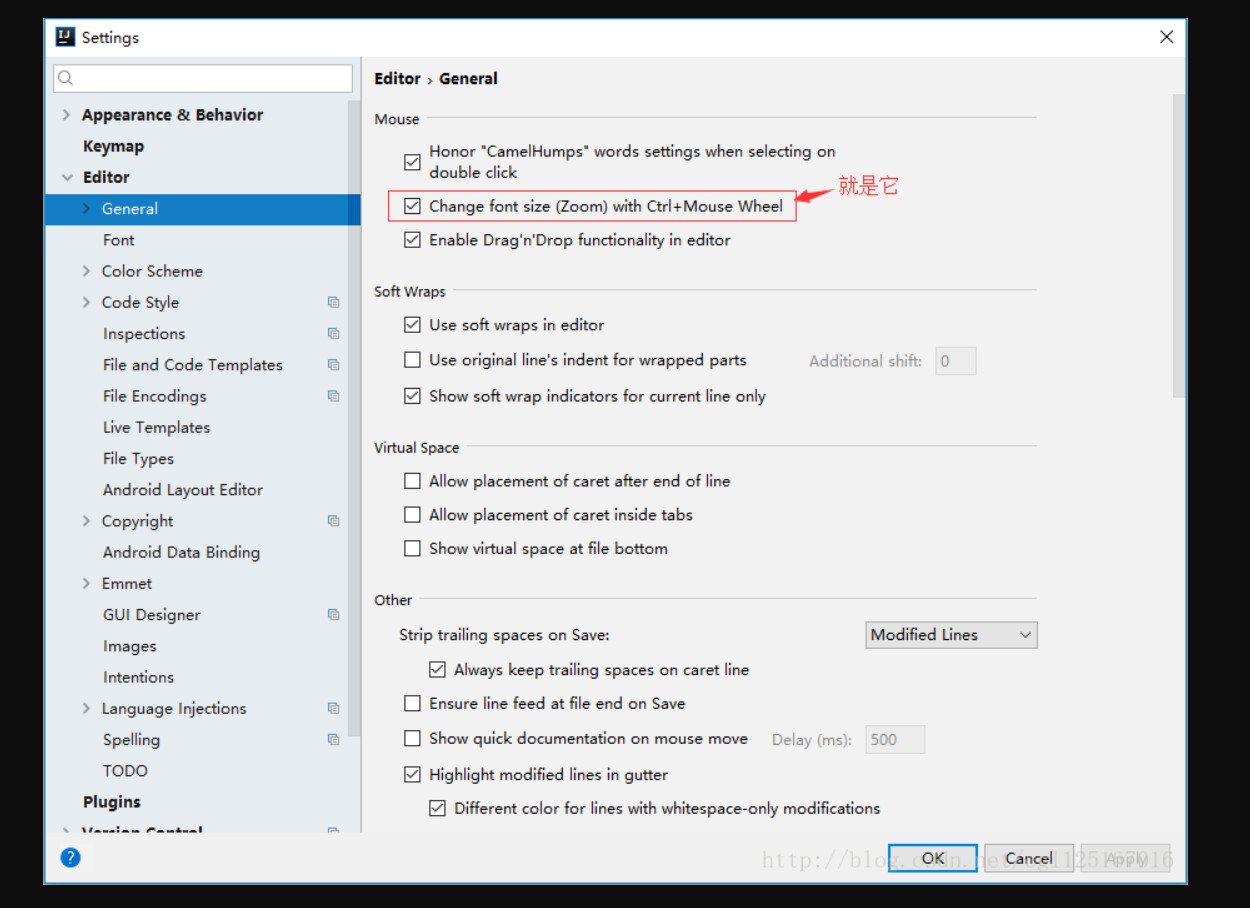Click the Apply button
1250x908 pixels.
pos(1125,858)
